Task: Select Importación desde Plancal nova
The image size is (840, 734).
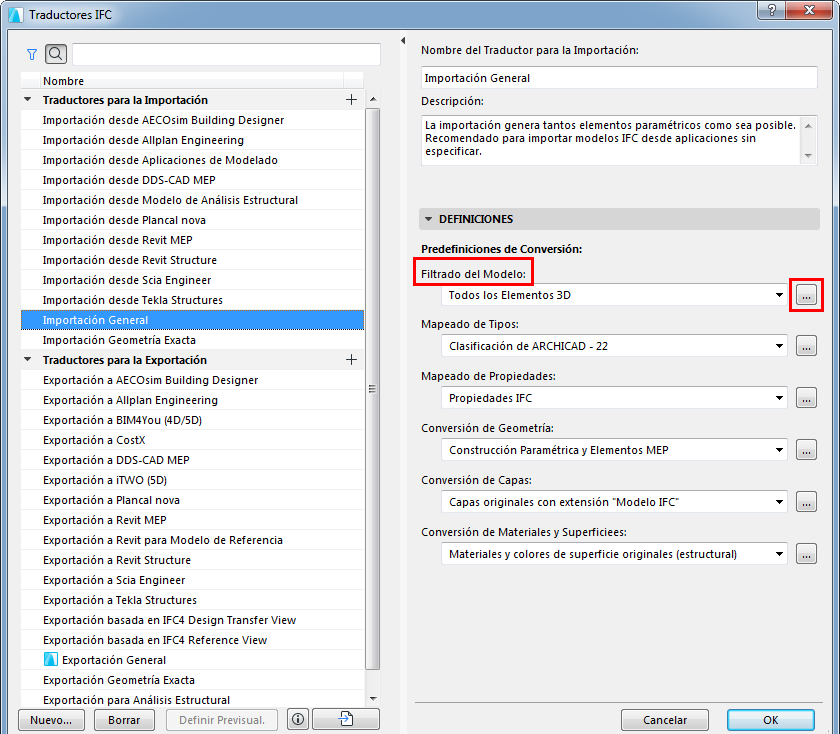Action: point(192,220)
